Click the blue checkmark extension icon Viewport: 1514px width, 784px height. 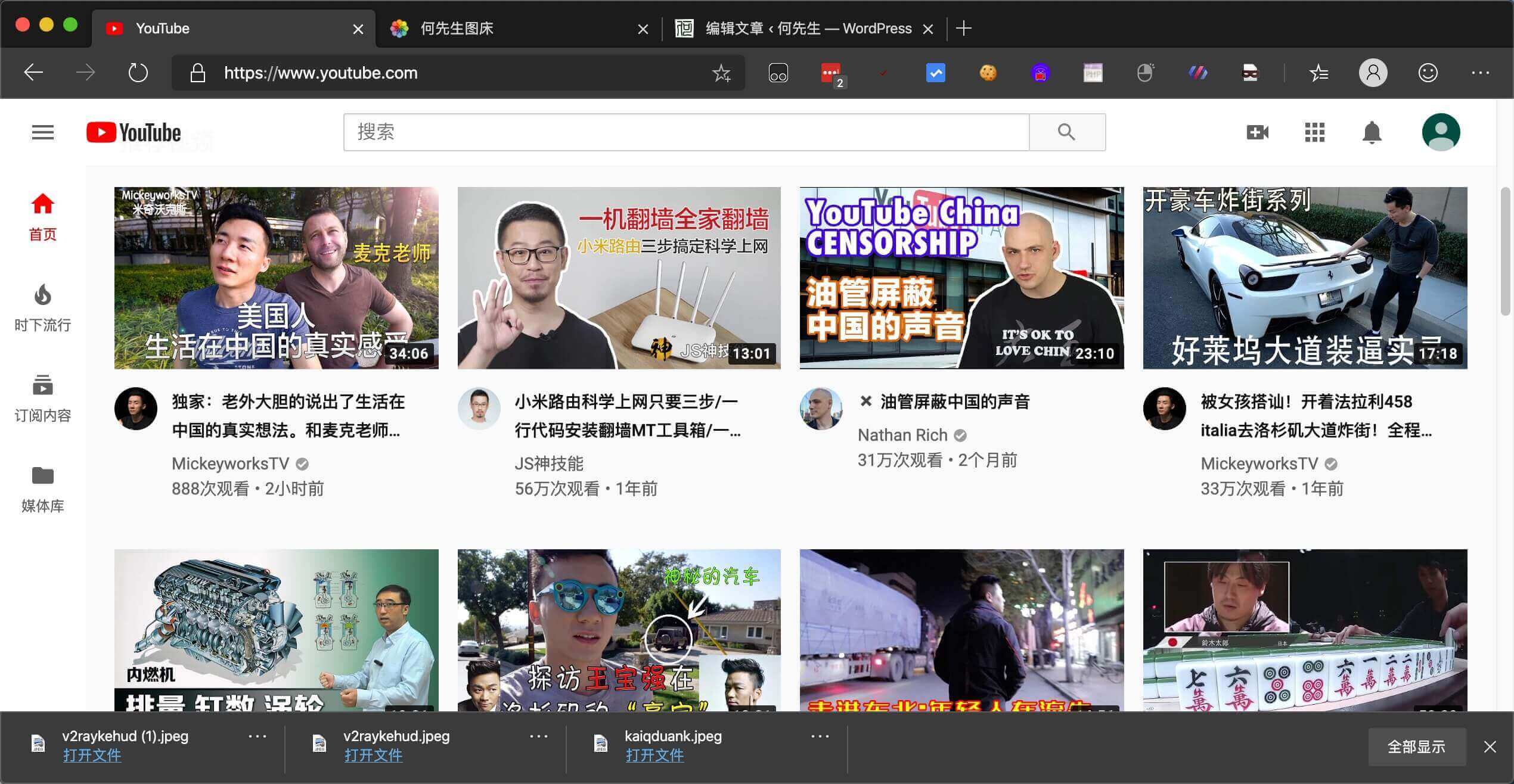(935, 73)
